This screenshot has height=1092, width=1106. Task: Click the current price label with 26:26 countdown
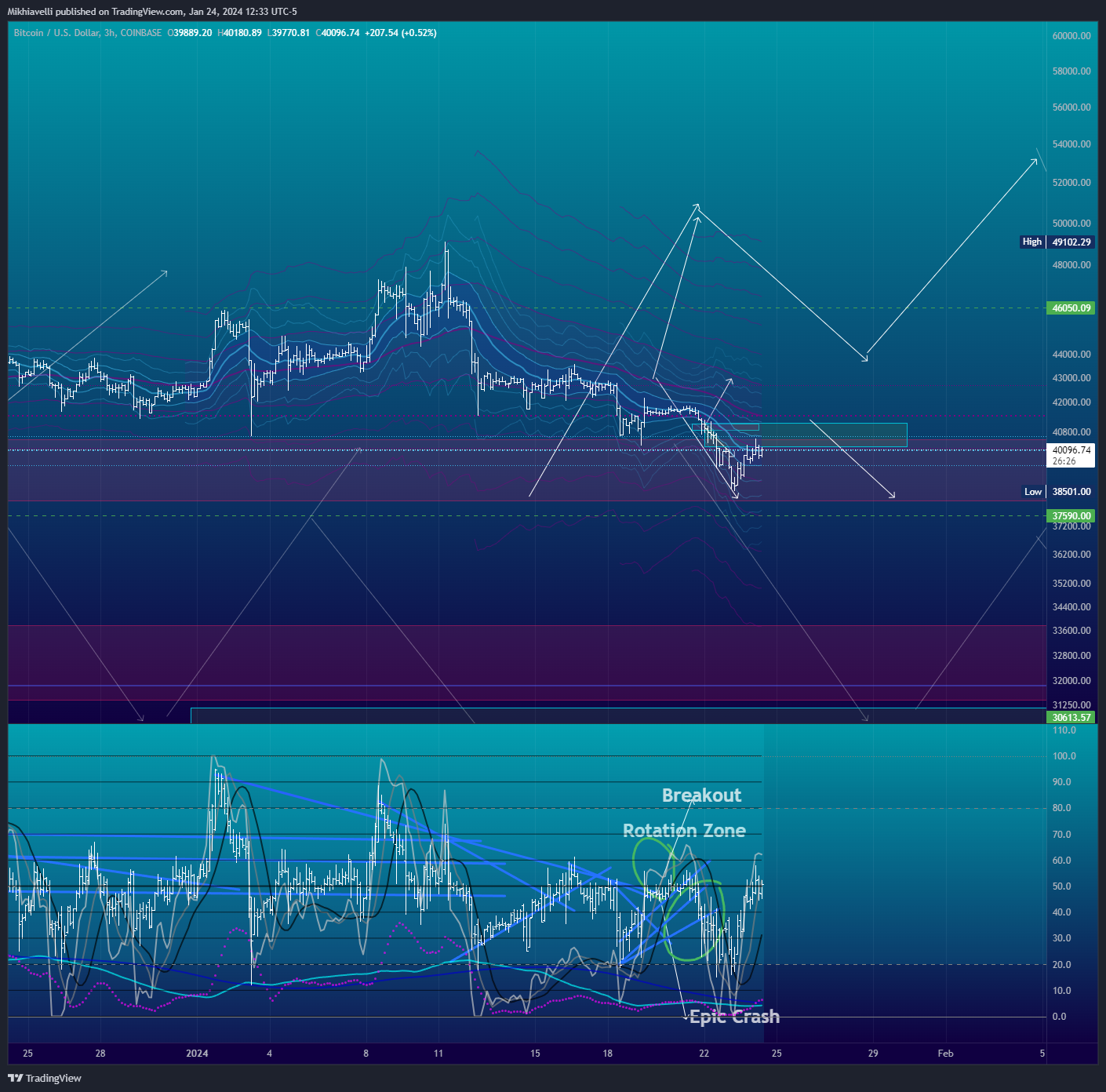pyautogui.click(x=1071, y=456)
